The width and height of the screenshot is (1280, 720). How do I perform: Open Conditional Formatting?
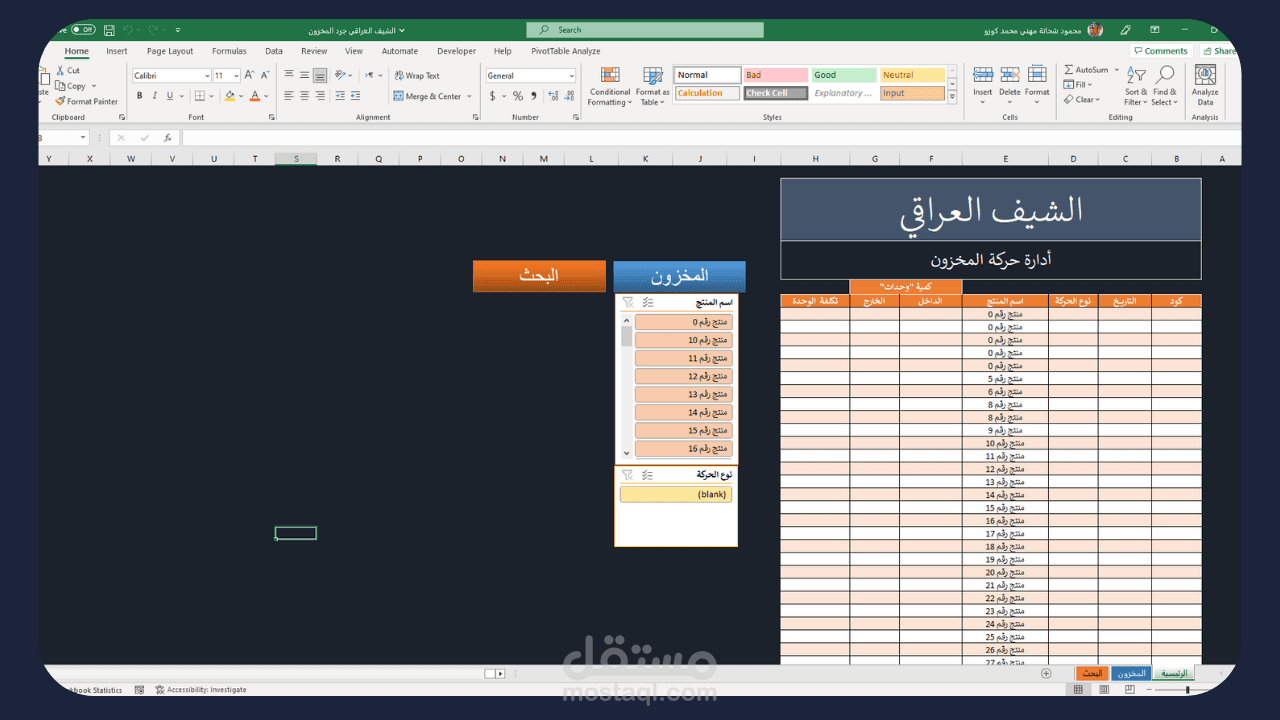609,87
